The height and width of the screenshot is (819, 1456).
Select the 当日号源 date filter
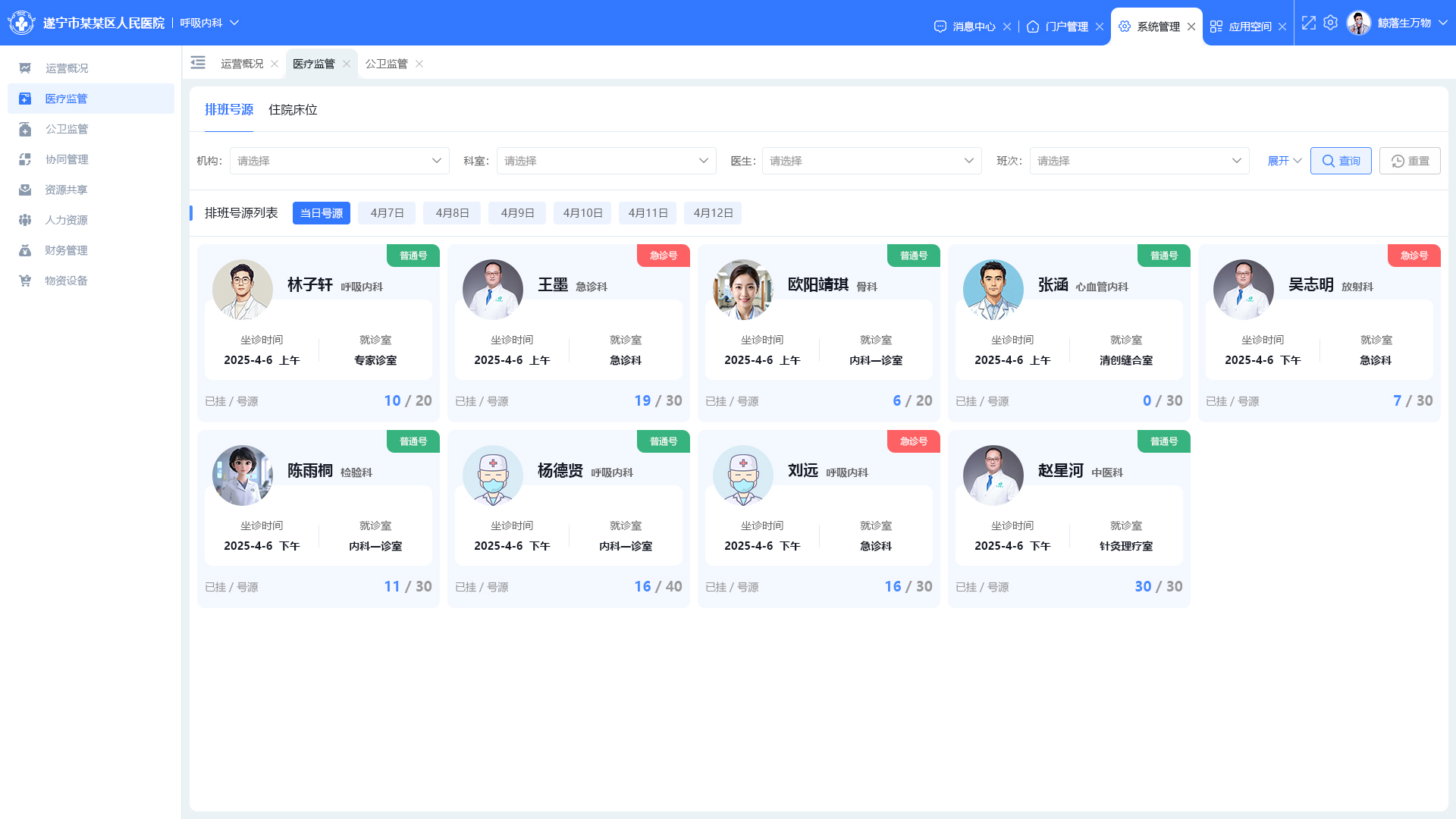click(x=321, y=213)
